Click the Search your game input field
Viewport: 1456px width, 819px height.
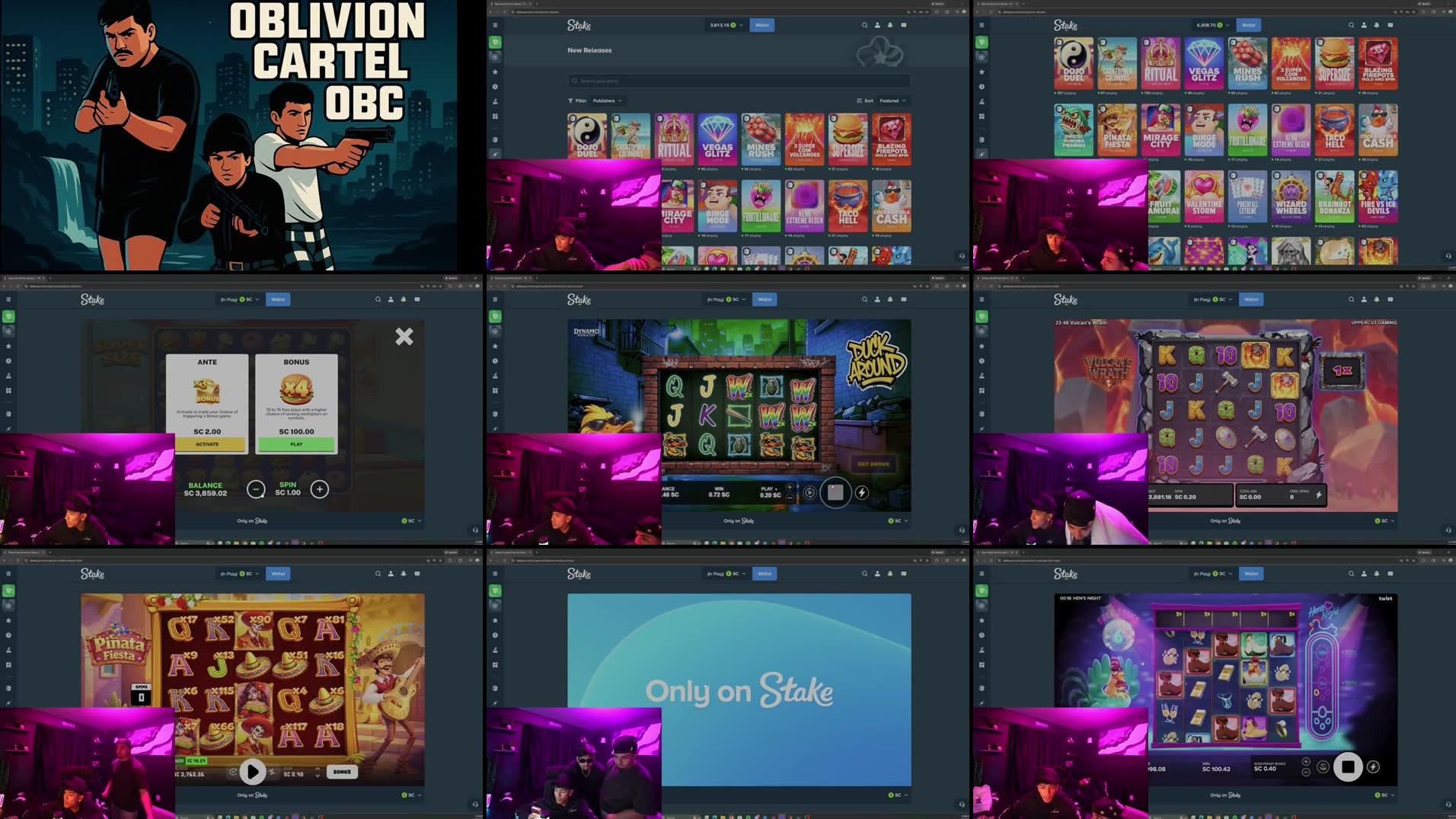739,80
